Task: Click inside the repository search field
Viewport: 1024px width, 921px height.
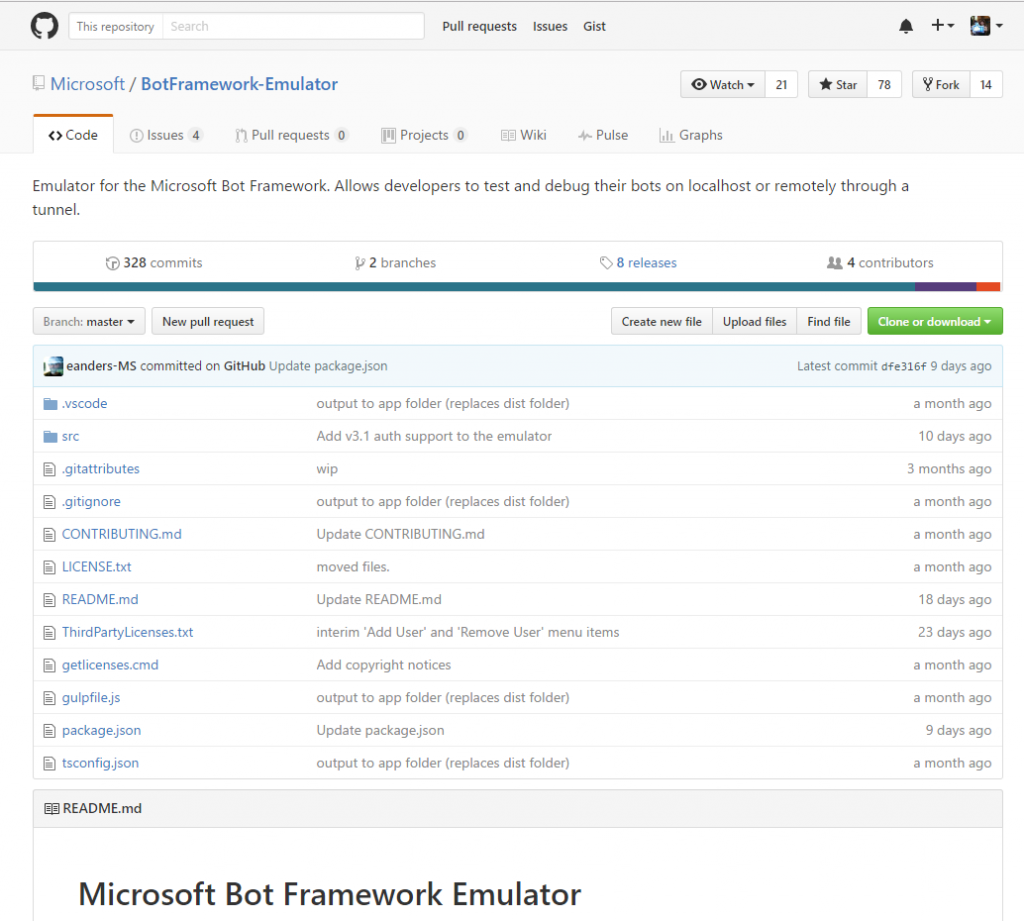Action: point(293,26)
